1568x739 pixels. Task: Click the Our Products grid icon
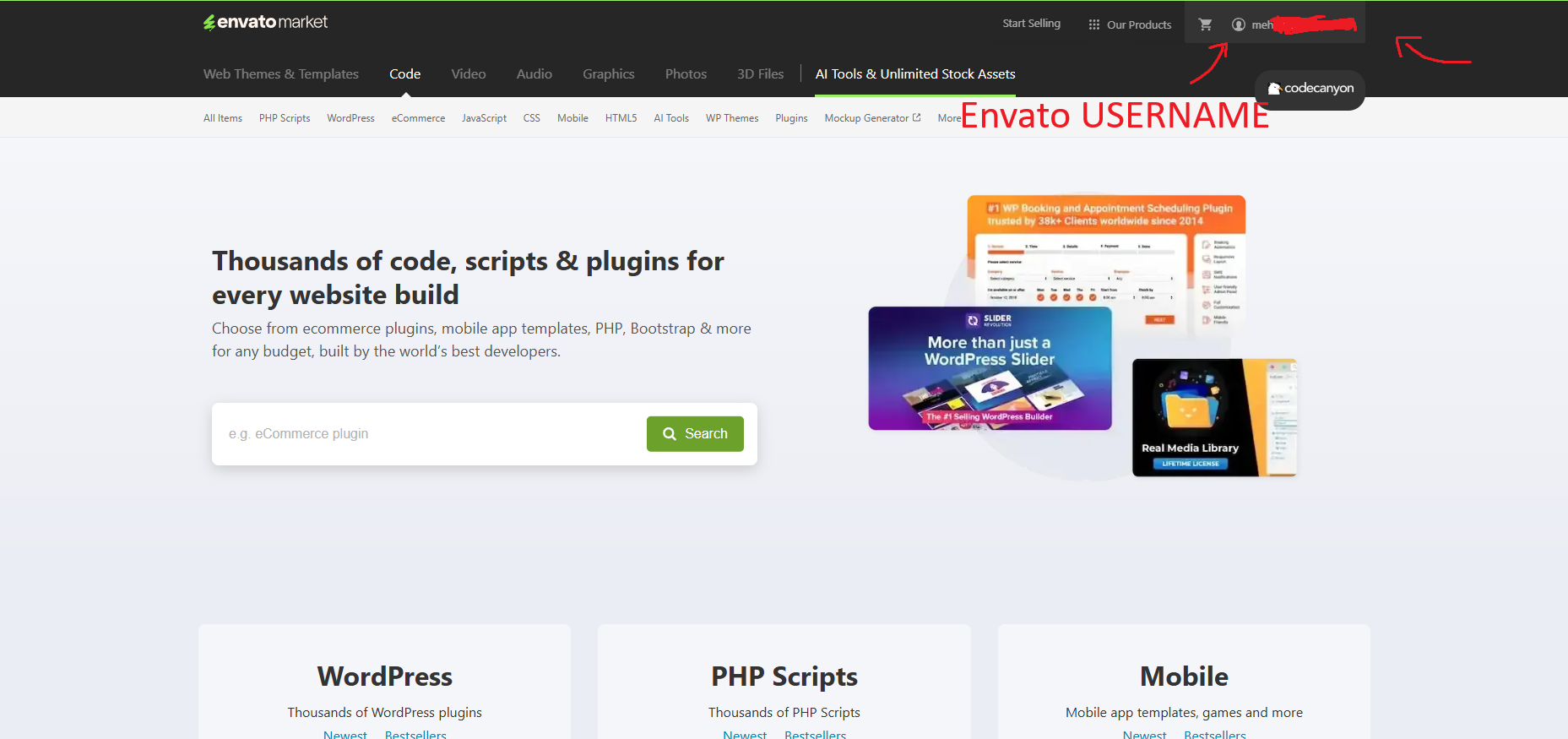point(1094,24)
